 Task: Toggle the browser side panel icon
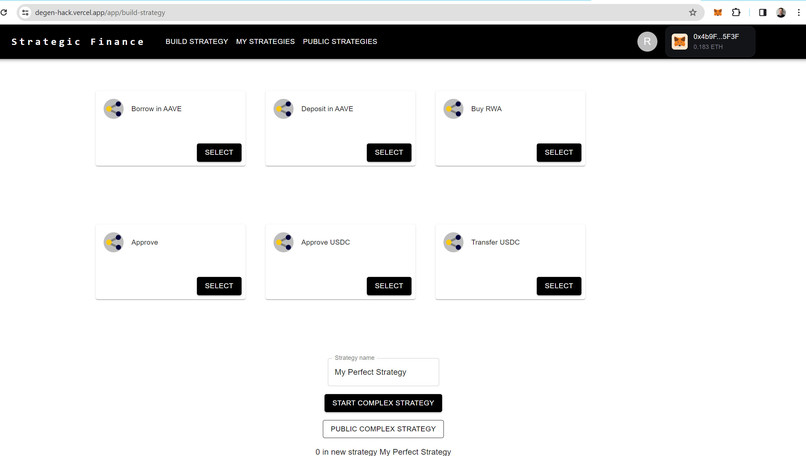click(x=763, y=12)
